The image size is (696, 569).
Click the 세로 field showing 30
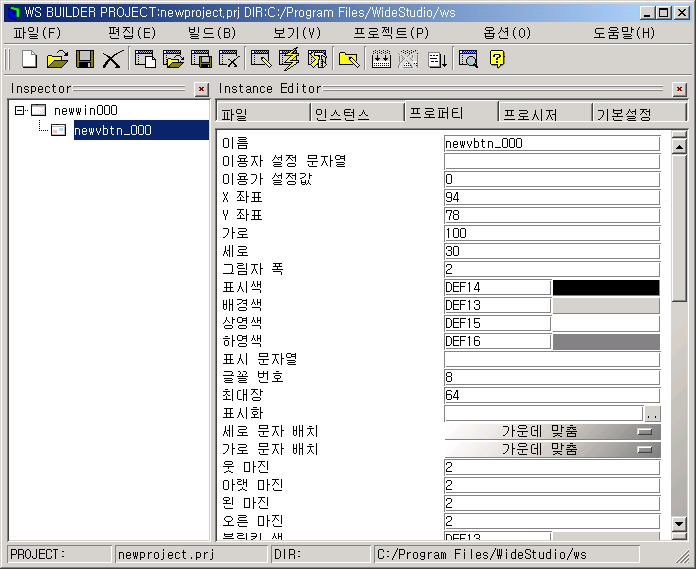[552, 251]
